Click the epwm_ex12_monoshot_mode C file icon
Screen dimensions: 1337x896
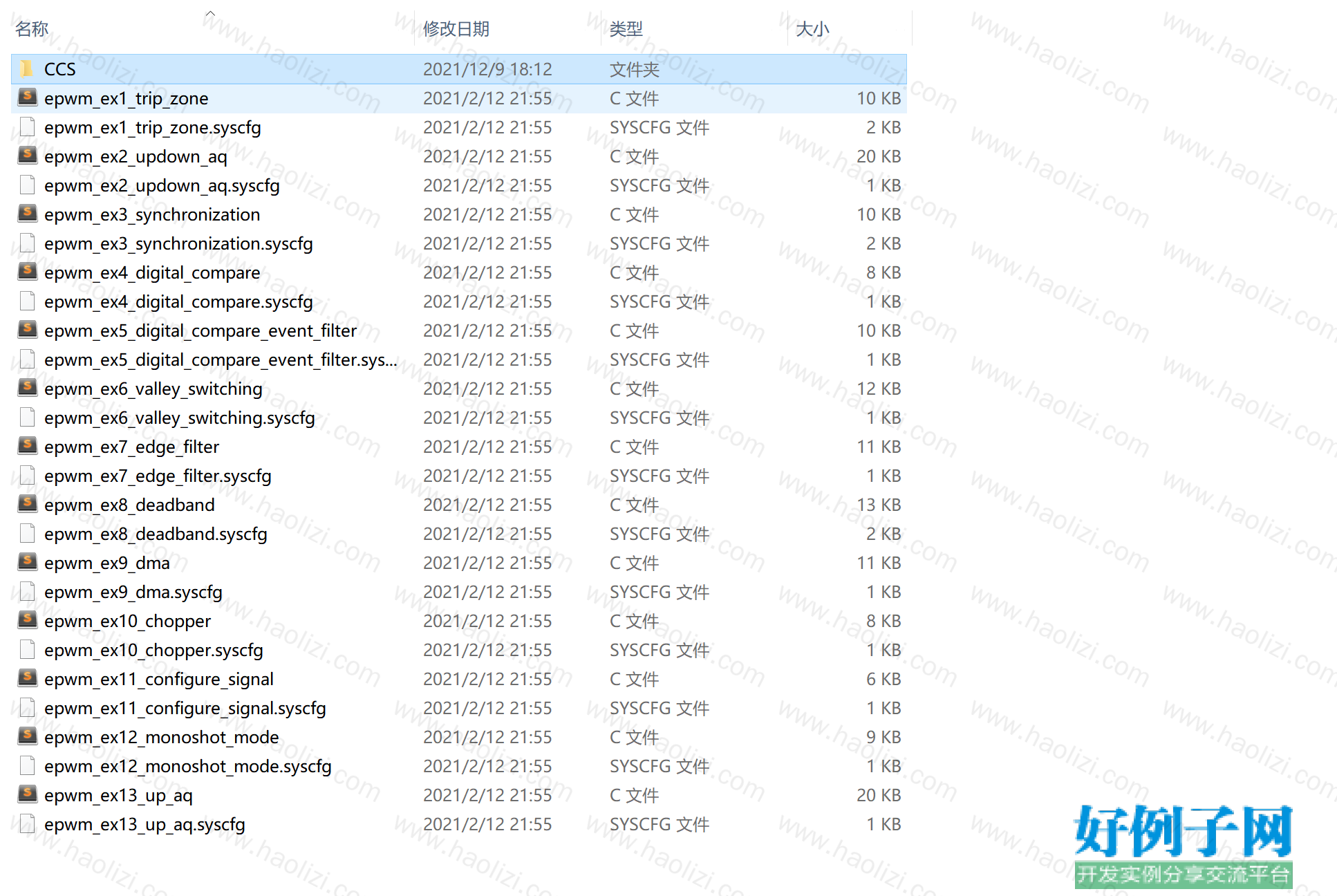coord(27,736)
